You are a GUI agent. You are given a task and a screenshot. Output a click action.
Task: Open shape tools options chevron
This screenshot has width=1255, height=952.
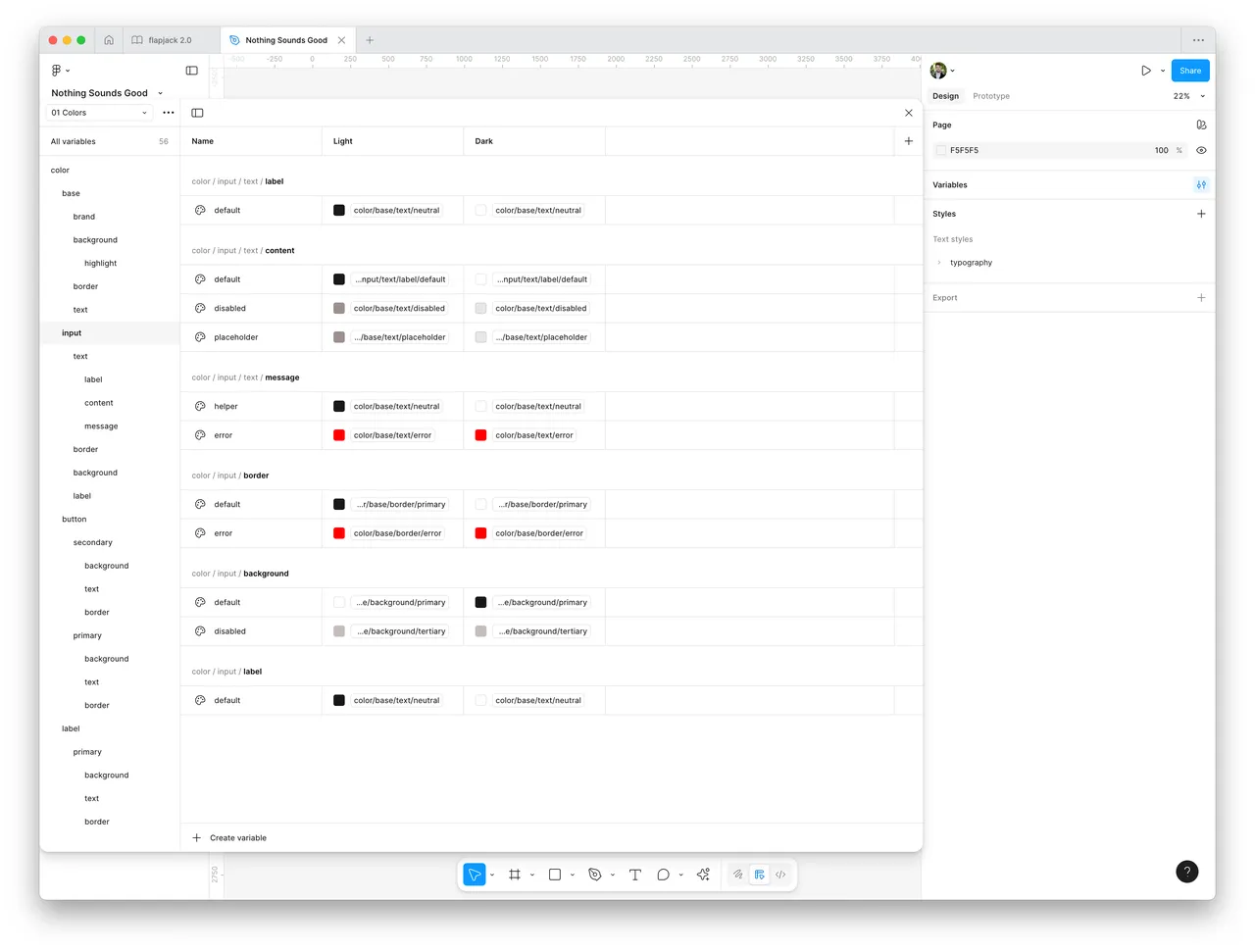(x=573, y=875)
